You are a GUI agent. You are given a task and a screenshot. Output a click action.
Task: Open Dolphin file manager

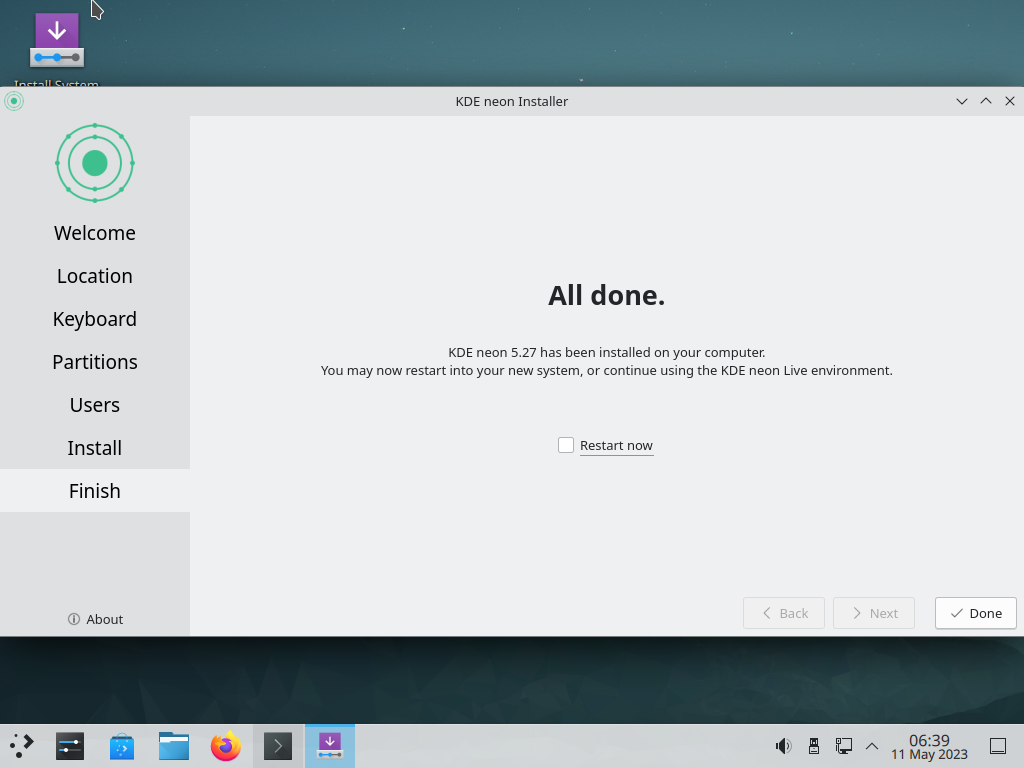(x=174, y=746)
